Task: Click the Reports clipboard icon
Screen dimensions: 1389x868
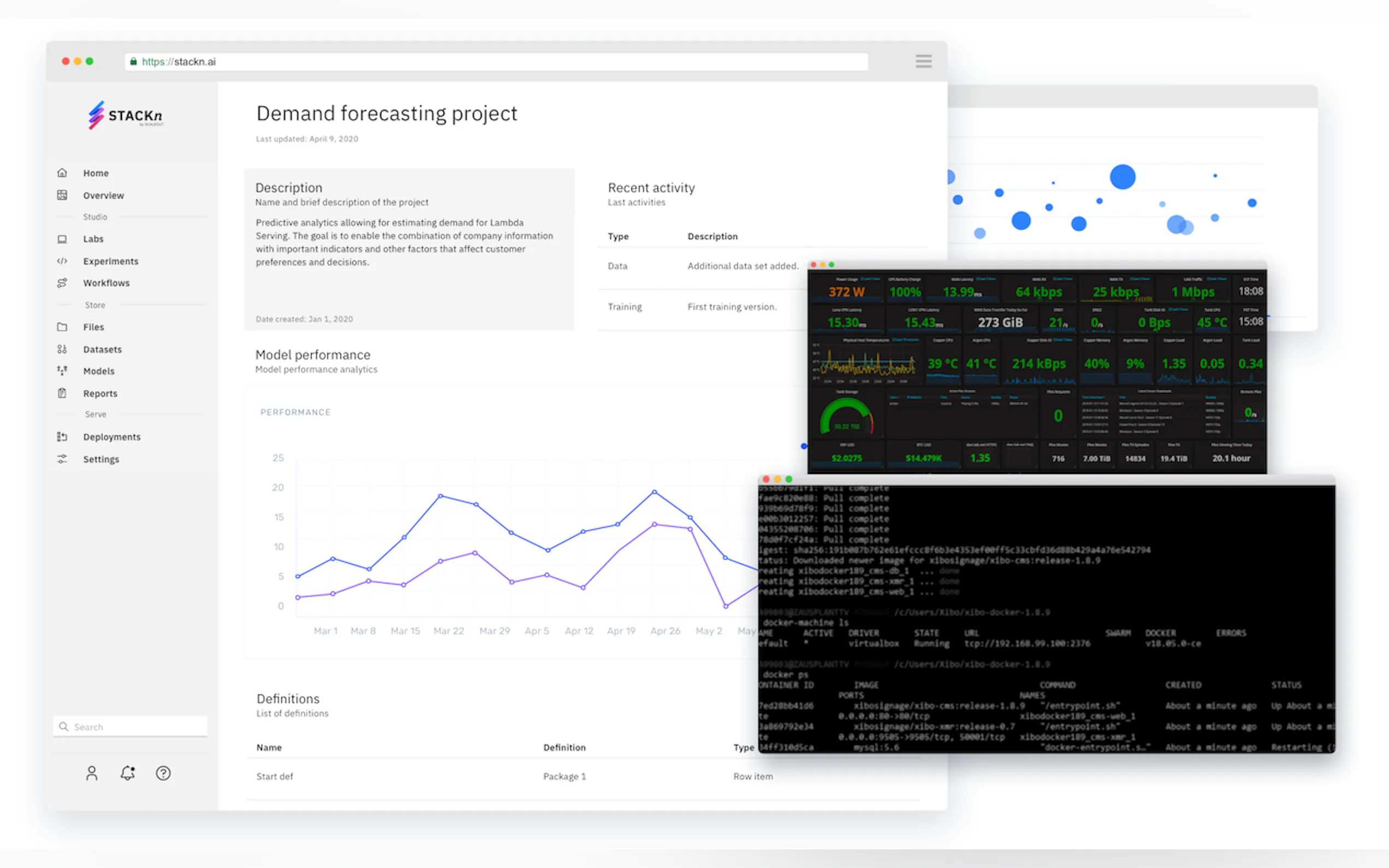Action: 62,393
